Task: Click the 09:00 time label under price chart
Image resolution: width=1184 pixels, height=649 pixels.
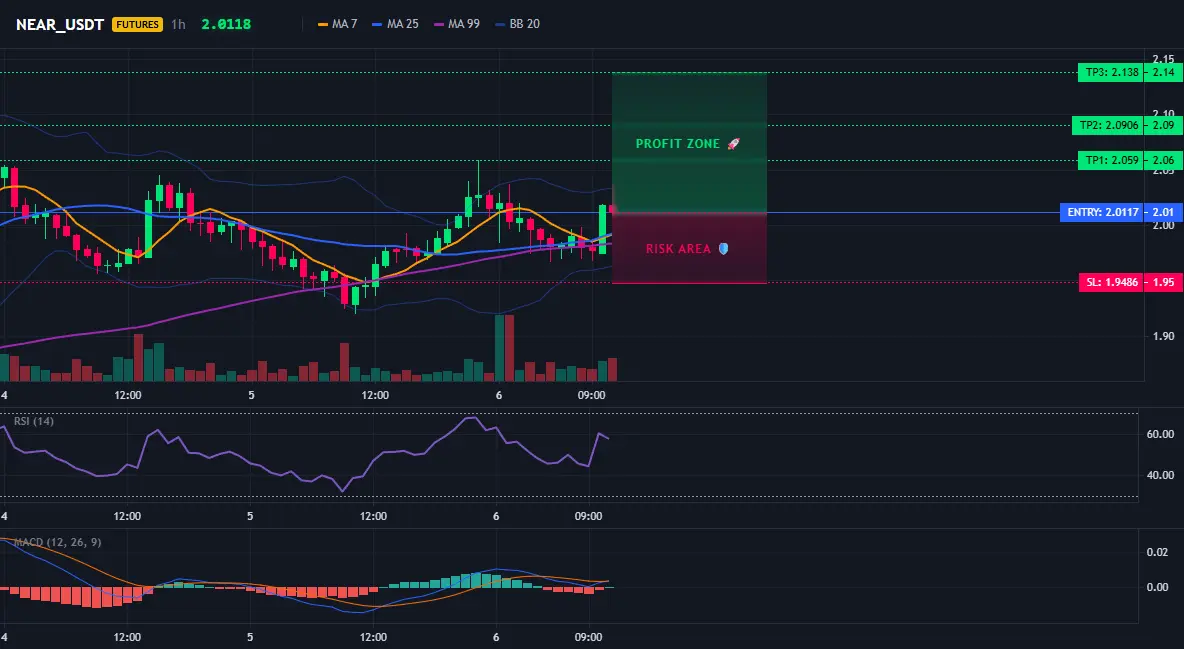Action: tap(591, 395)
